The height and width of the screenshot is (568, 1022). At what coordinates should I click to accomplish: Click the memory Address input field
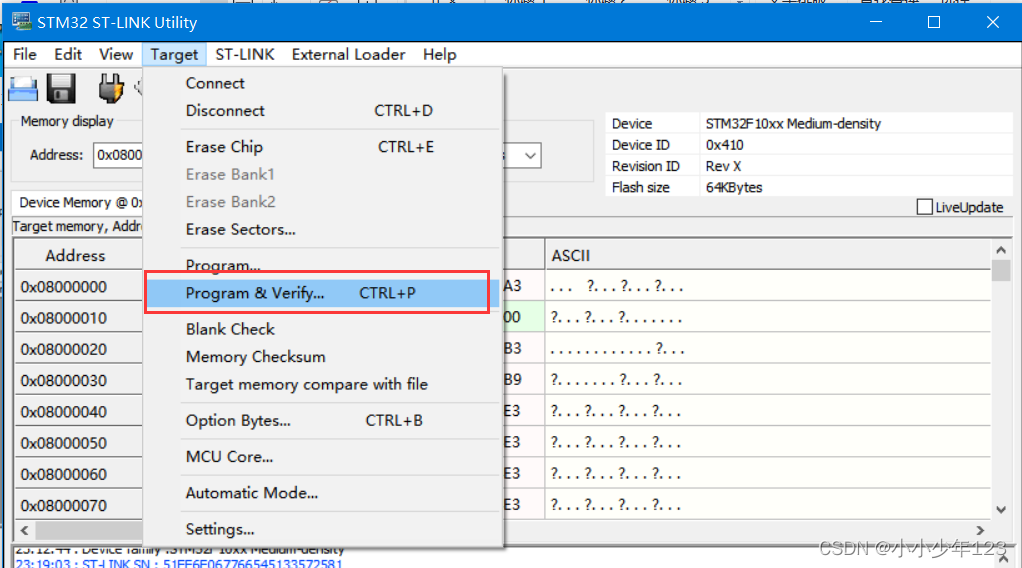coord(118,155)
